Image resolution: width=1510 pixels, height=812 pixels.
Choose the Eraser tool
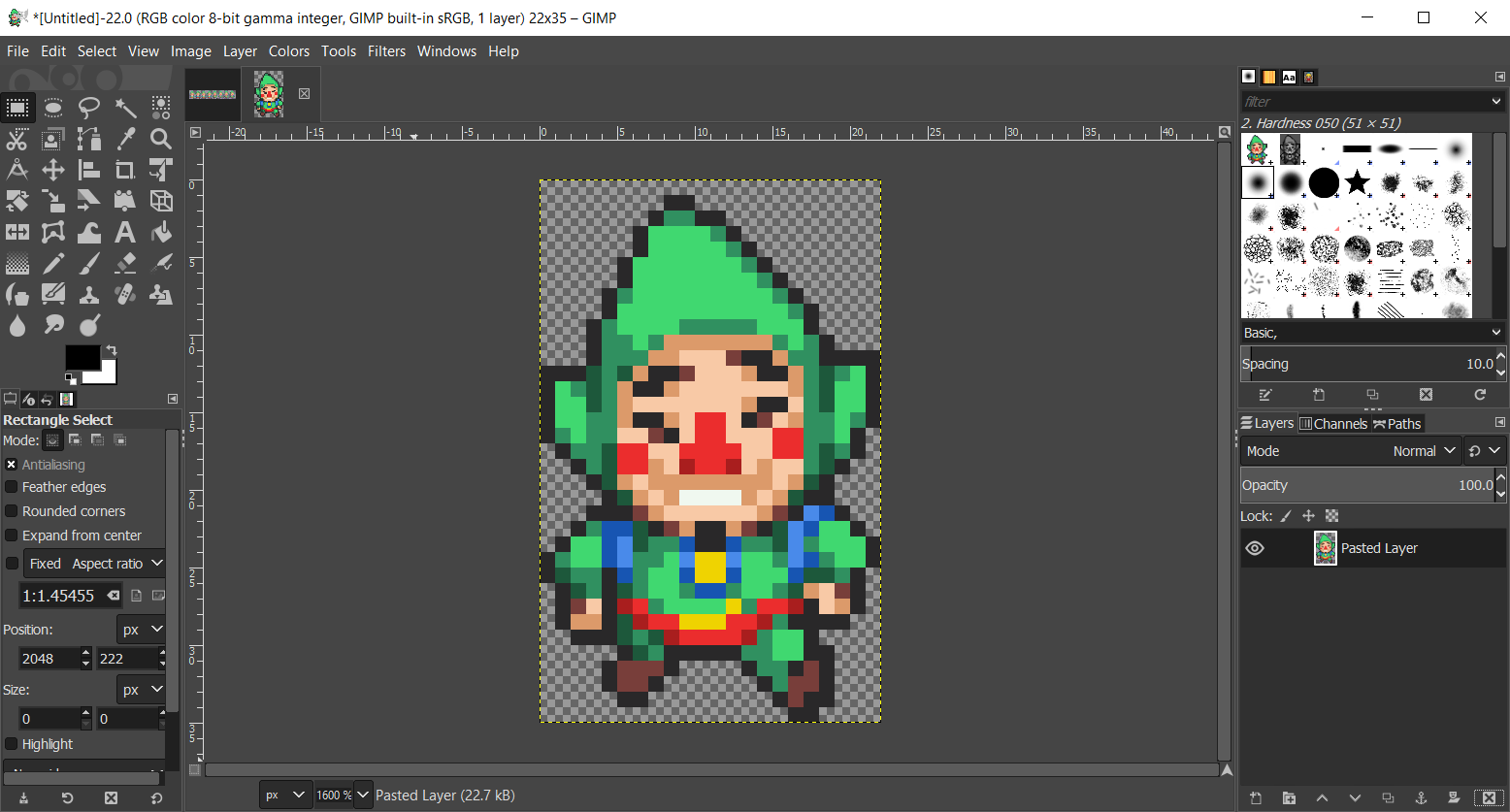click(x=125, y=263)
